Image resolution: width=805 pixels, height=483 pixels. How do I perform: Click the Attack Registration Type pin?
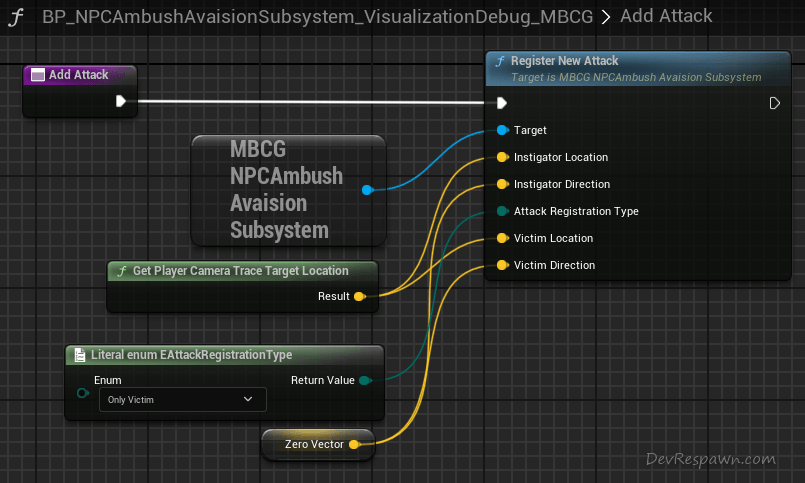pyautogui.click(x=502, y=211)
